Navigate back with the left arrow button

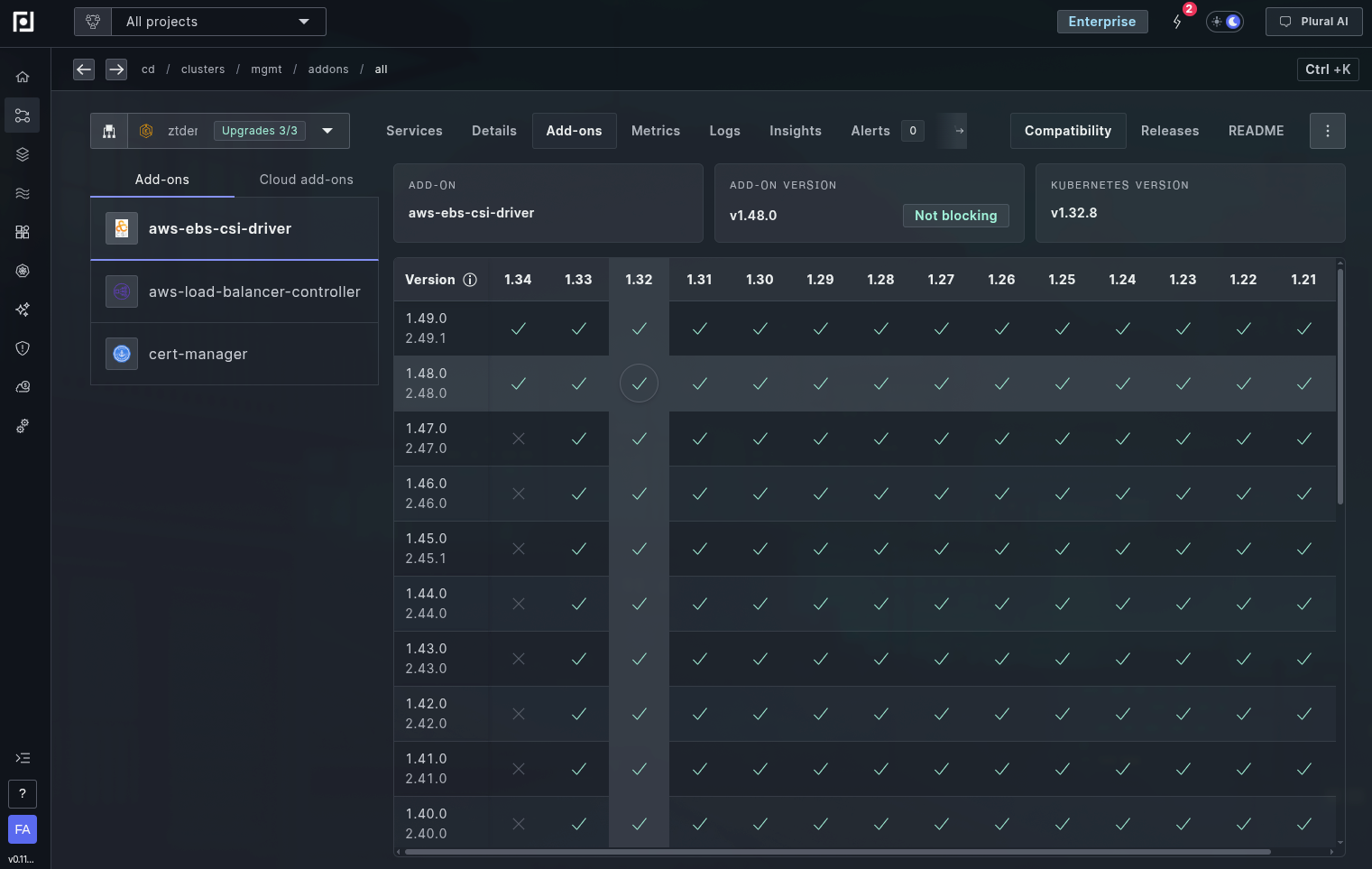(x=84, y=69)
